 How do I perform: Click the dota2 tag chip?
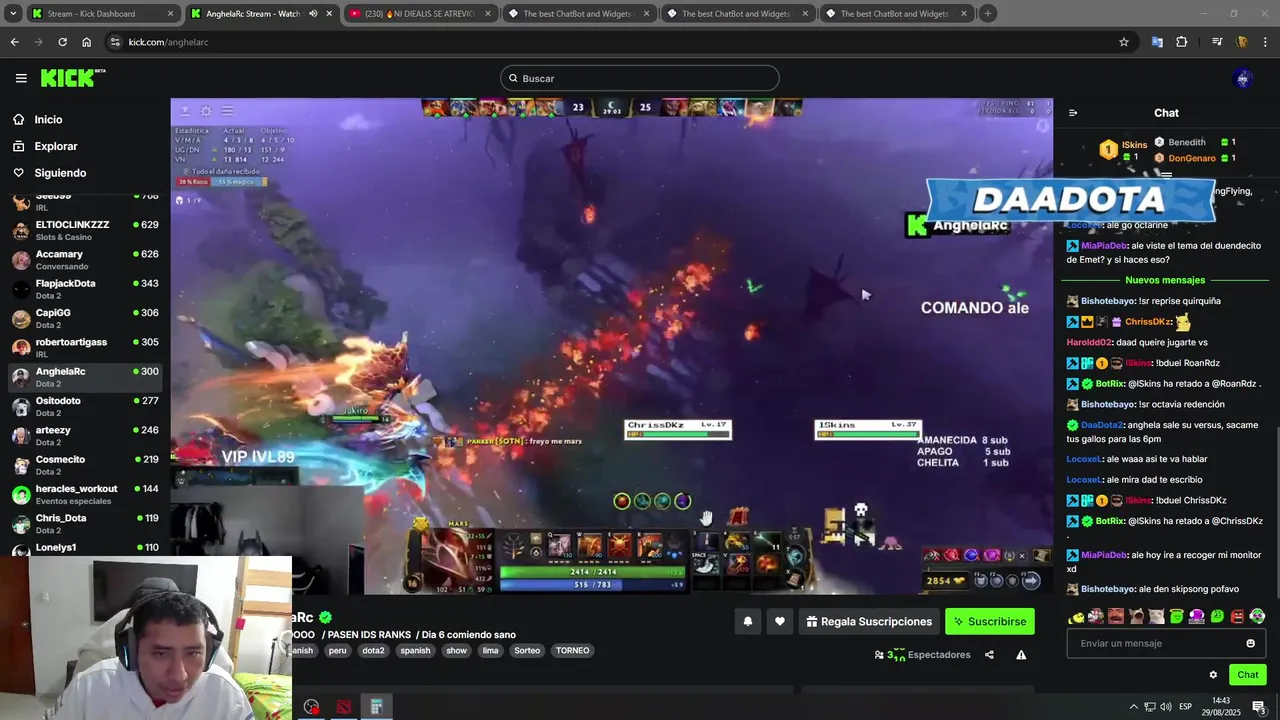(x=373, y=650)
